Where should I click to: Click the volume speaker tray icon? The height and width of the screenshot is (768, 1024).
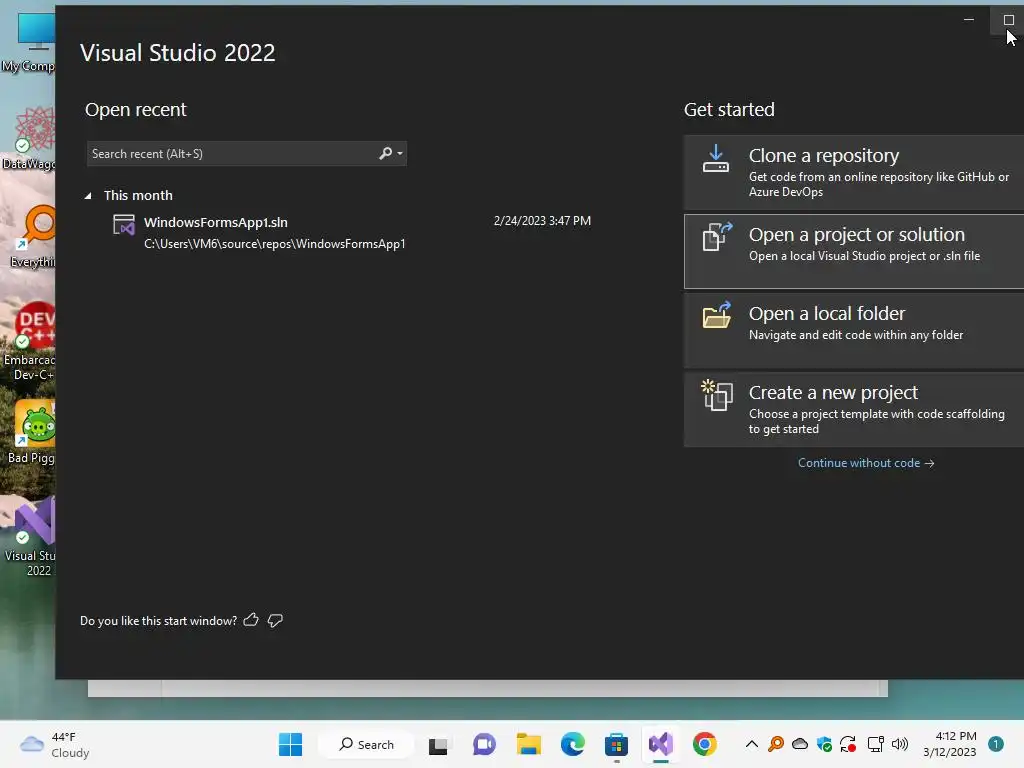pyautogui.click(x=900, y=744)
